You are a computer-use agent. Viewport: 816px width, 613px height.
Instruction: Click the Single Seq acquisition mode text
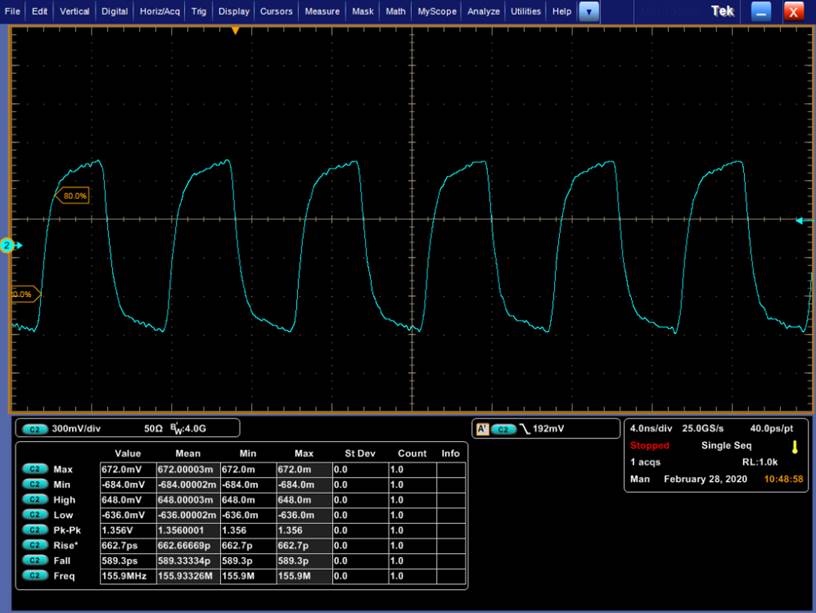pyautogui.click(x=726, y=445)
